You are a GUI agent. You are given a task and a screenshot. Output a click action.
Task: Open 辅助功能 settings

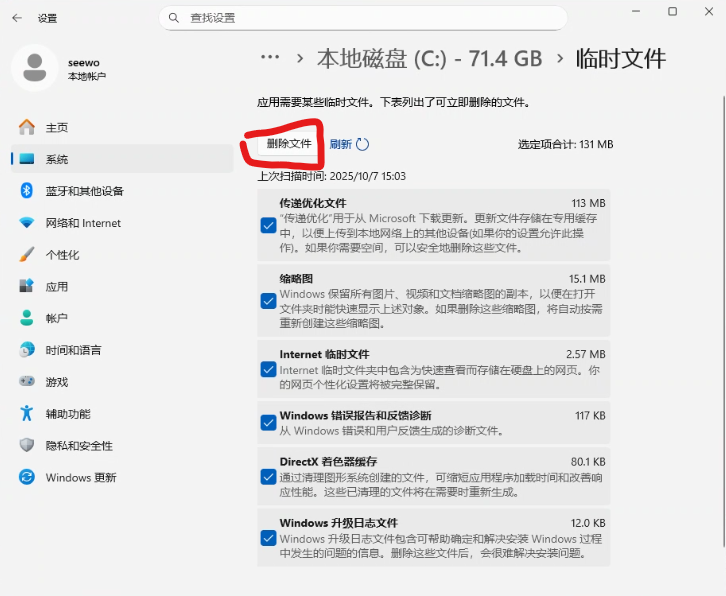point(122,414)
